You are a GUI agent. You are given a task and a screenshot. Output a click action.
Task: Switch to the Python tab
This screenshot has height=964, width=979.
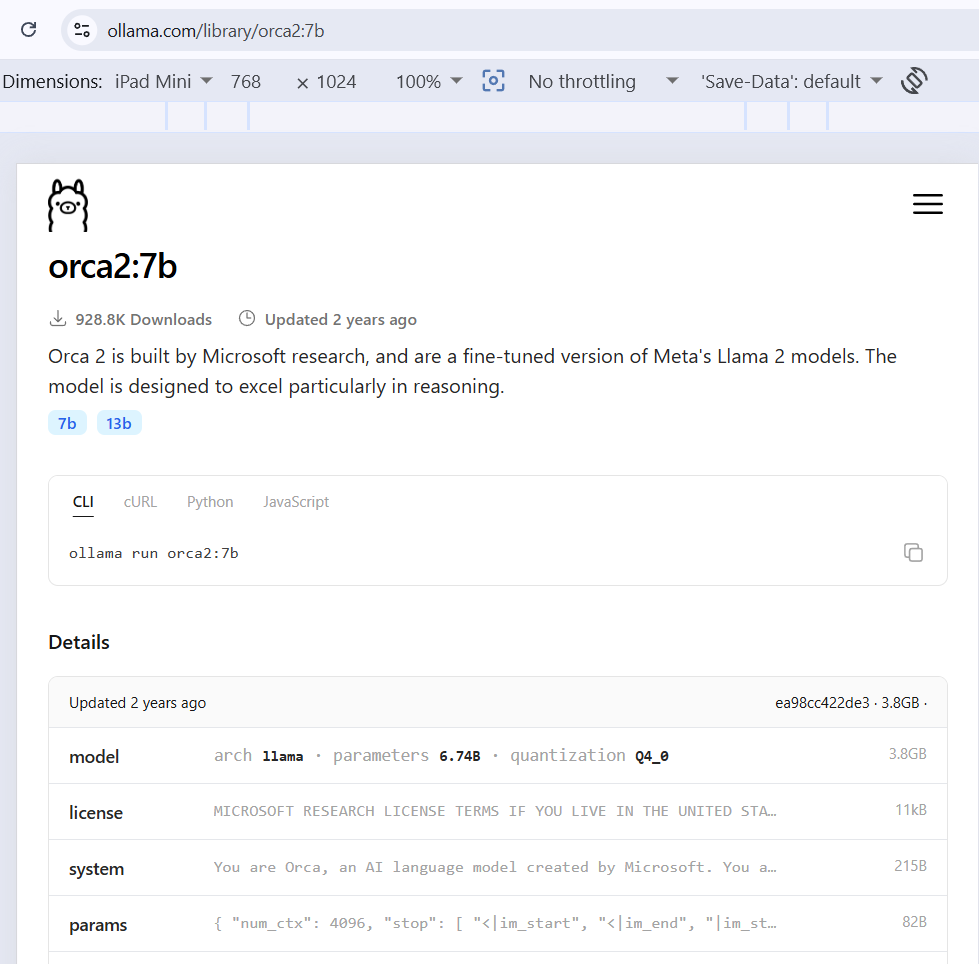(210, 502)
